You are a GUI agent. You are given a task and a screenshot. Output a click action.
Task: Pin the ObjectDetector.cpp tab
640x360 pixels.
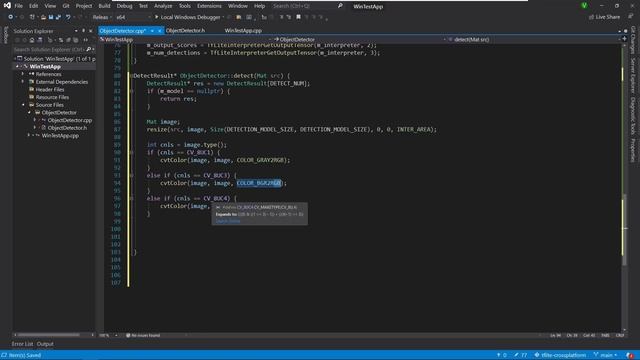click(x=152, y=31)
